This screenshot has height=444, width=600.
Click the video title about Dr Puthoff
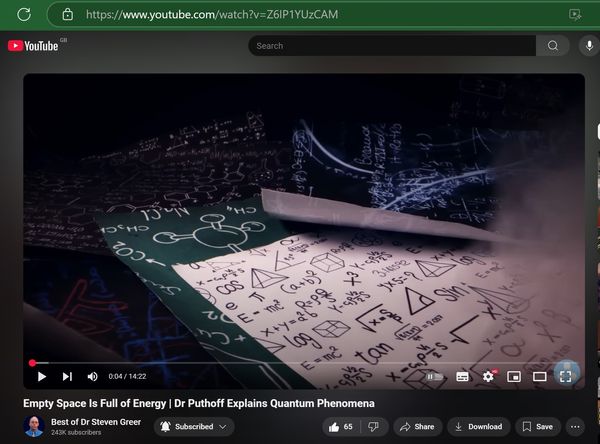click(x=199, y=403)
